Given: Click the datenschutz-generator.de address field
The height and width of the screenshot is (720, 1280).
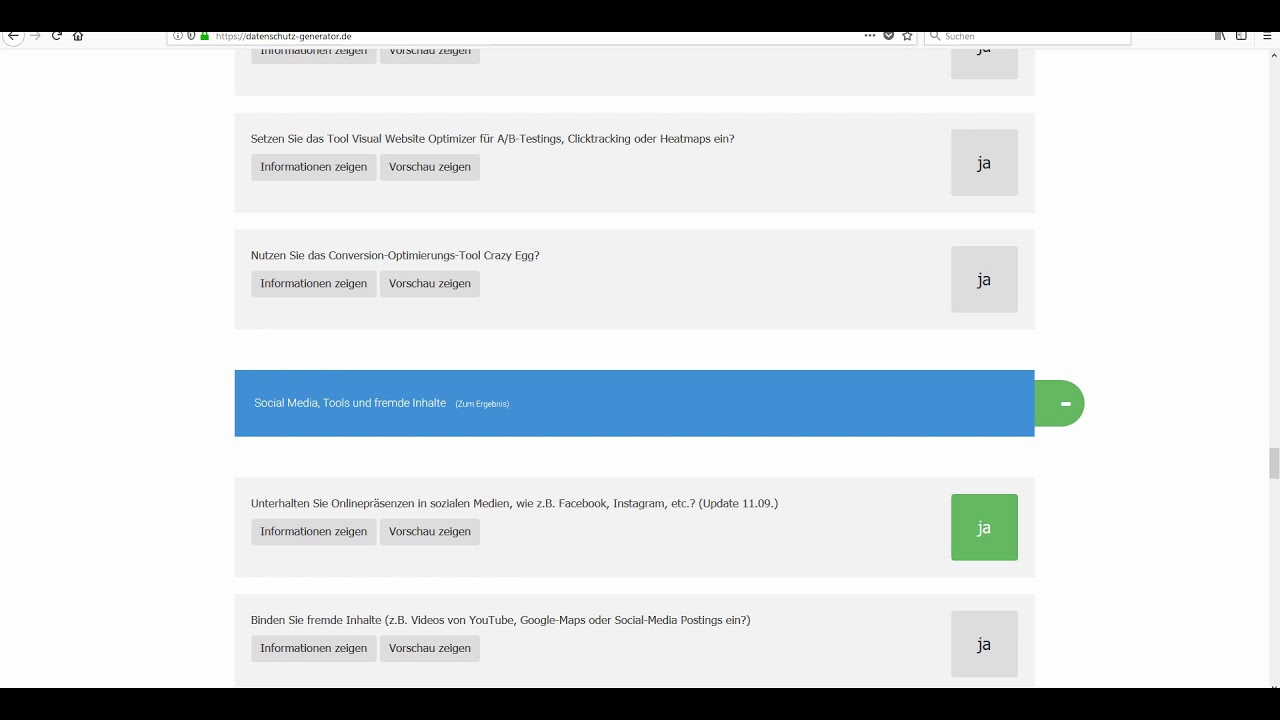Looking at the screenshot, I should [540, 36].
